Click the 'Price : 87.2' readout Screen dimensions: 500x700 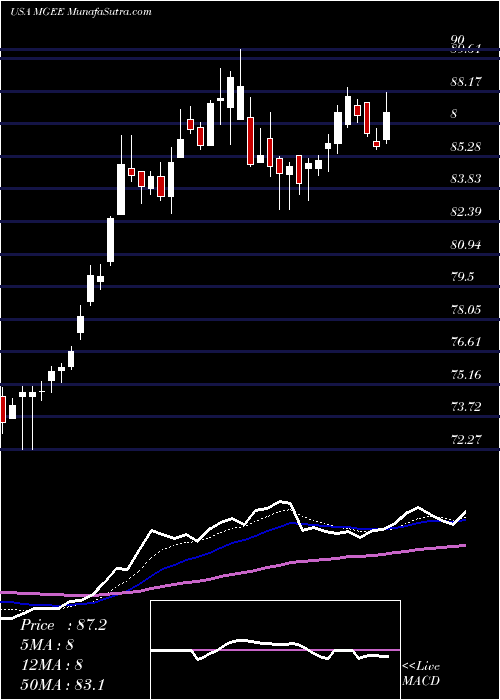click(x=63, y=625)
